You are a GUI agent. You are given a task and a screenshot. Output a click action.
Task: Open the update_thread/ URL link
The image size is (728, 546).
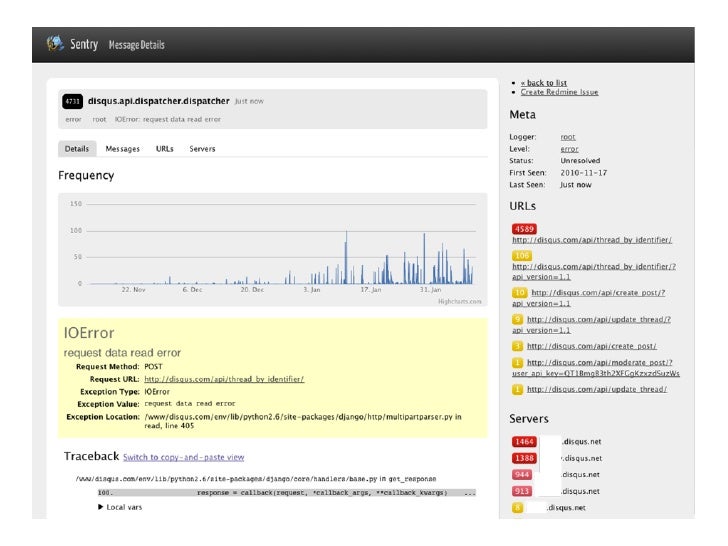click(x=597, y=390)
